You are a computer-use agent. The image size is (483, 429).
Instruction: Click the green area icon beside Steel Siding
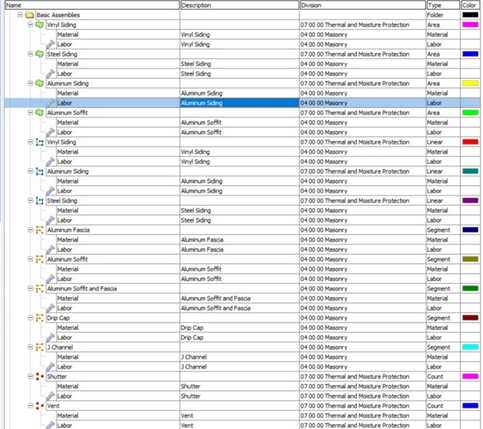tap(39, 54)
